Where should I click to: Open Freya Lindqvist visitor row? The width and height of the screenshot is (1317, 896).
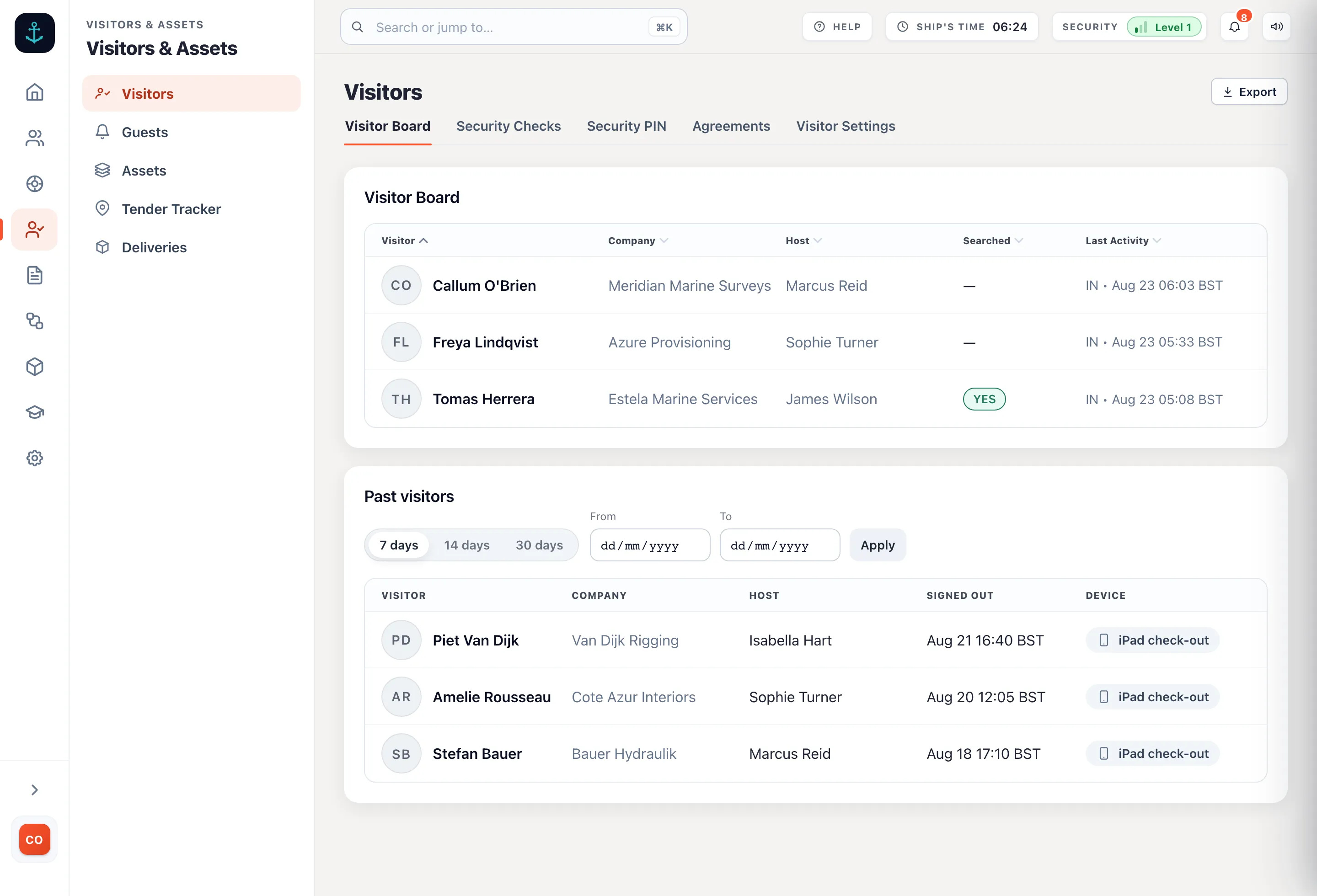tap(815, 342)
